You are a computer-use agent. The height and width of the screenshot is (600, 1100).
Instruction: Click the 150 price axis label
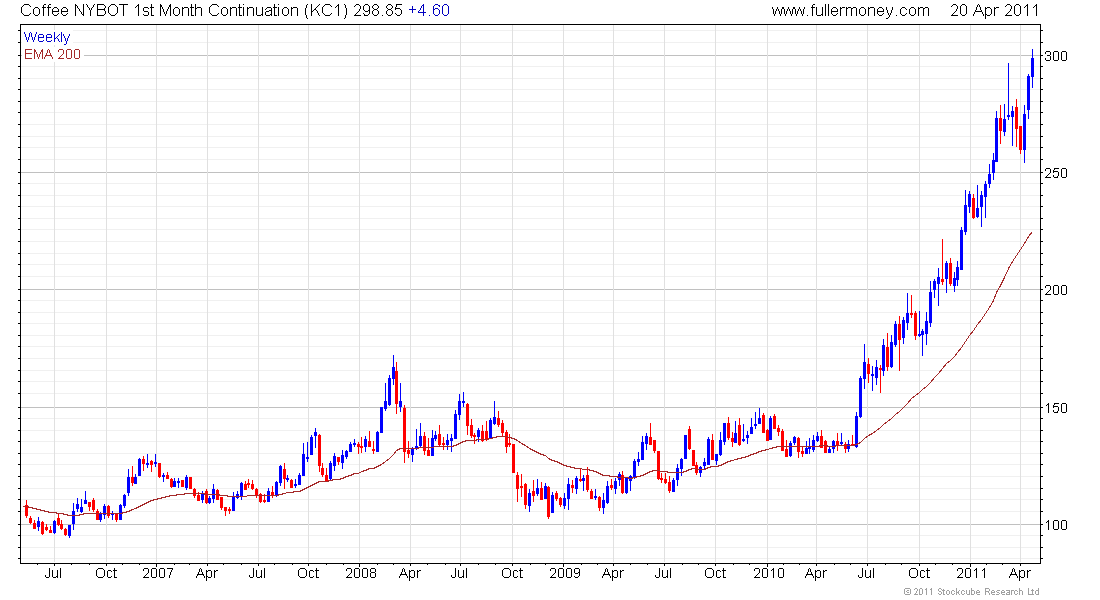pyautogui.click(x=1056, y=408)
